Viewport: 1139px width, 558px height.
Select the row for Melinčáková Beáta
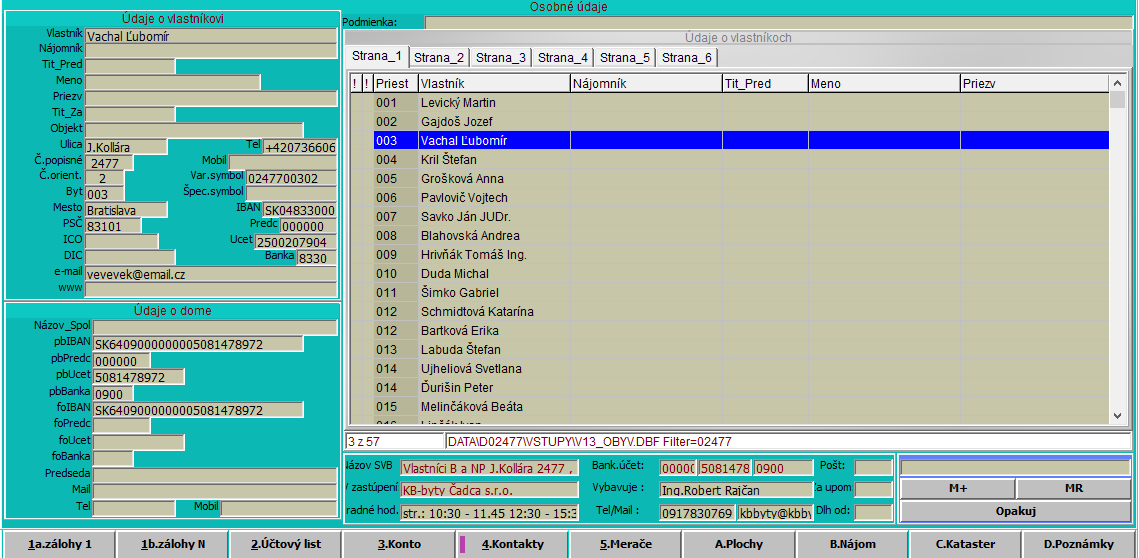pos(729,407)
